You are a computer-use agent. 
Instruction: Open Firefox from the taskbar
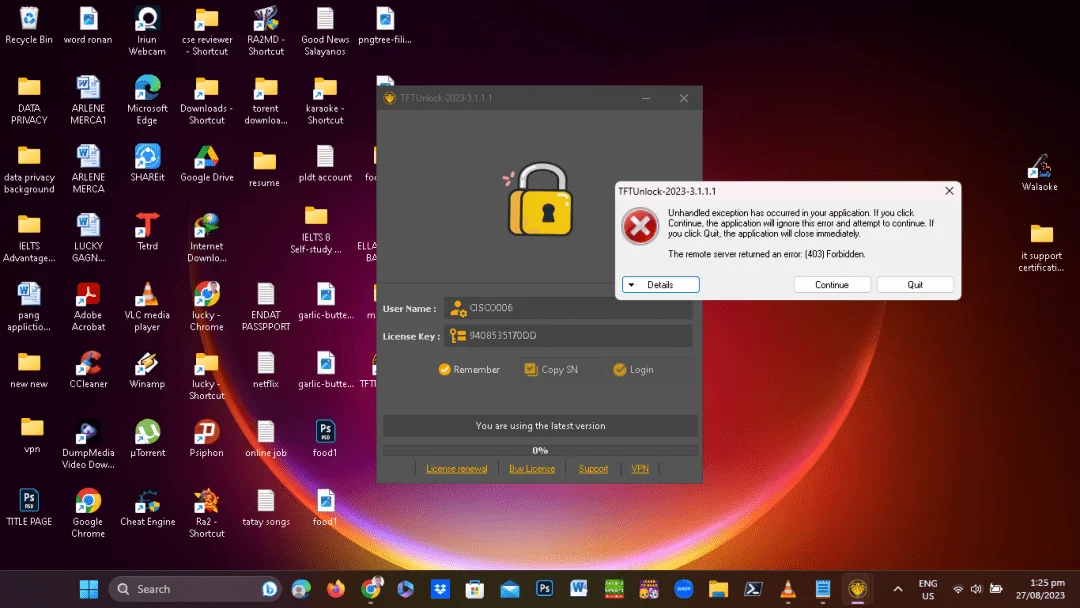(x=335, y=589)
